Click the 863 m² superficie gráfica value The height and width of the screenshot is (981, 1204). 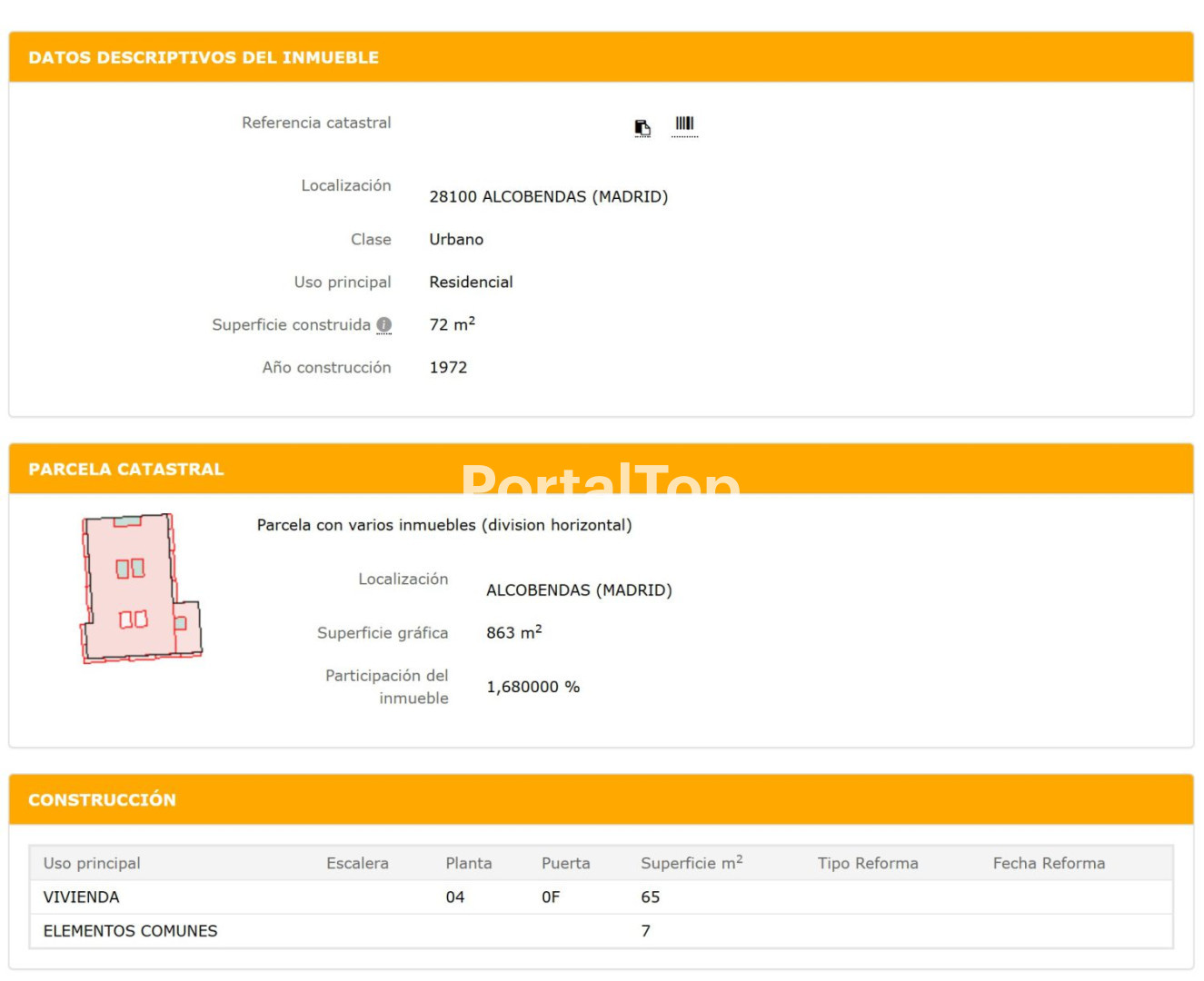[513, 632]
